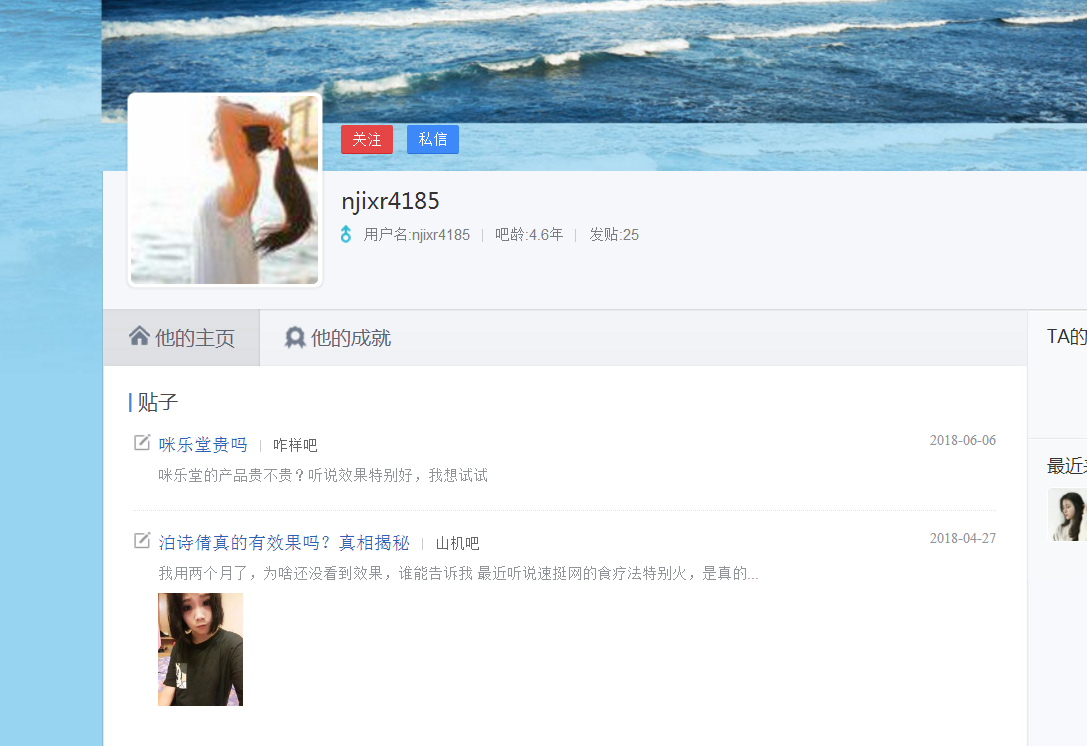Click the male gender icon beside 用户名
The image size is (1087, 746).
pyautogui.click(x=346, y=235)
